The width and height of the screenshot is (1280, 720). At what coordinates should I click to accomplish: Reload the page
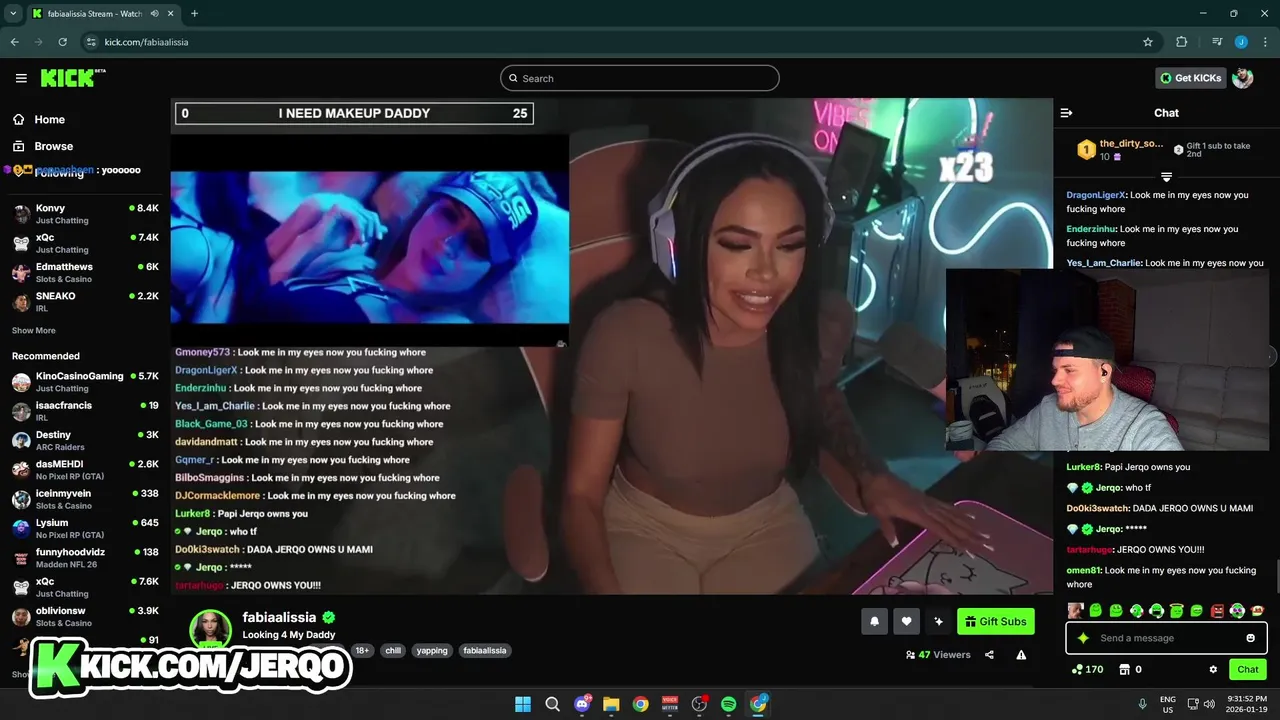coord(62,42)
